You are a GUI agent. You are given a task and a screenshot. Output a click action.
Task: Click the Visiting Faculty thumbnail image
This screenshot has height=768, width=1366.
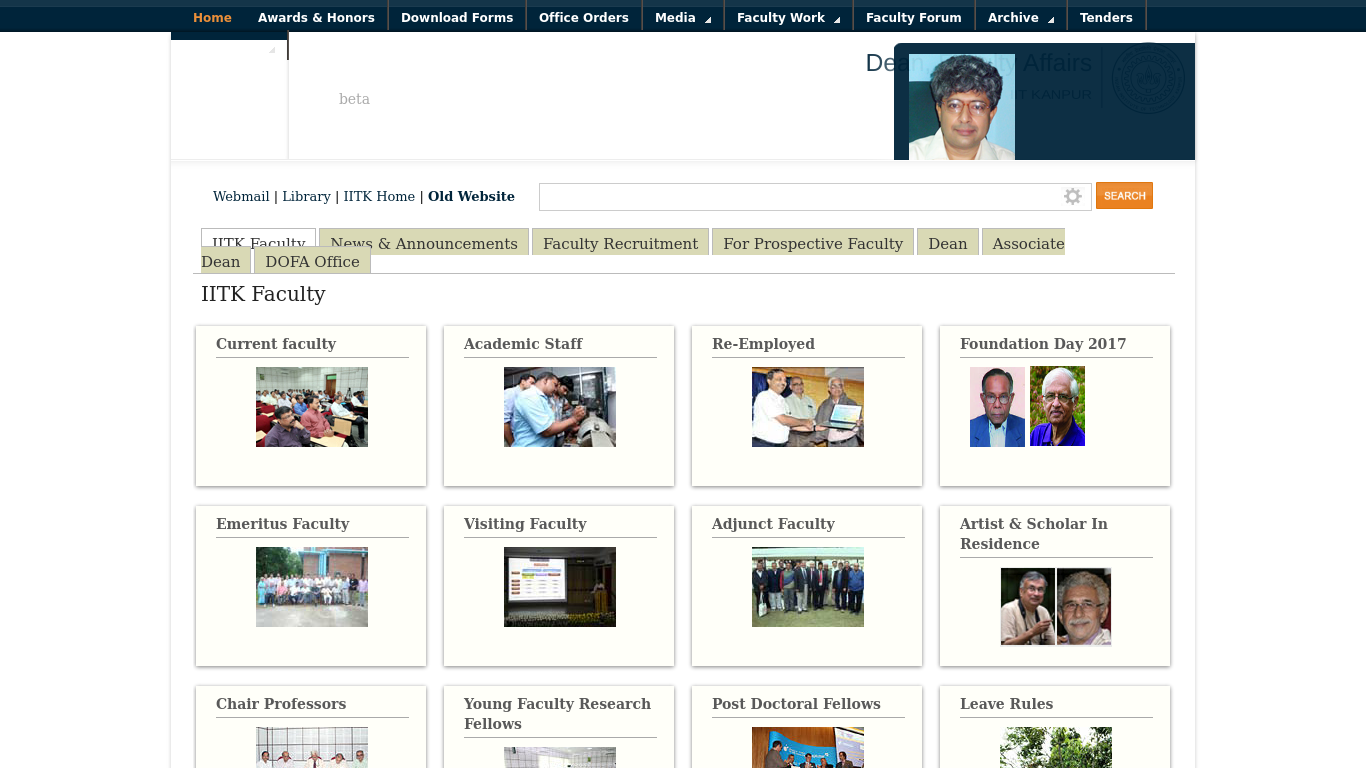click(x=559, y=587)
